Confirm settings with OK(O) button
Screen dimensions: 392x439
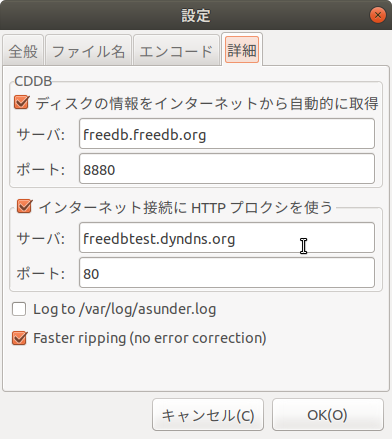click(328, 415)
